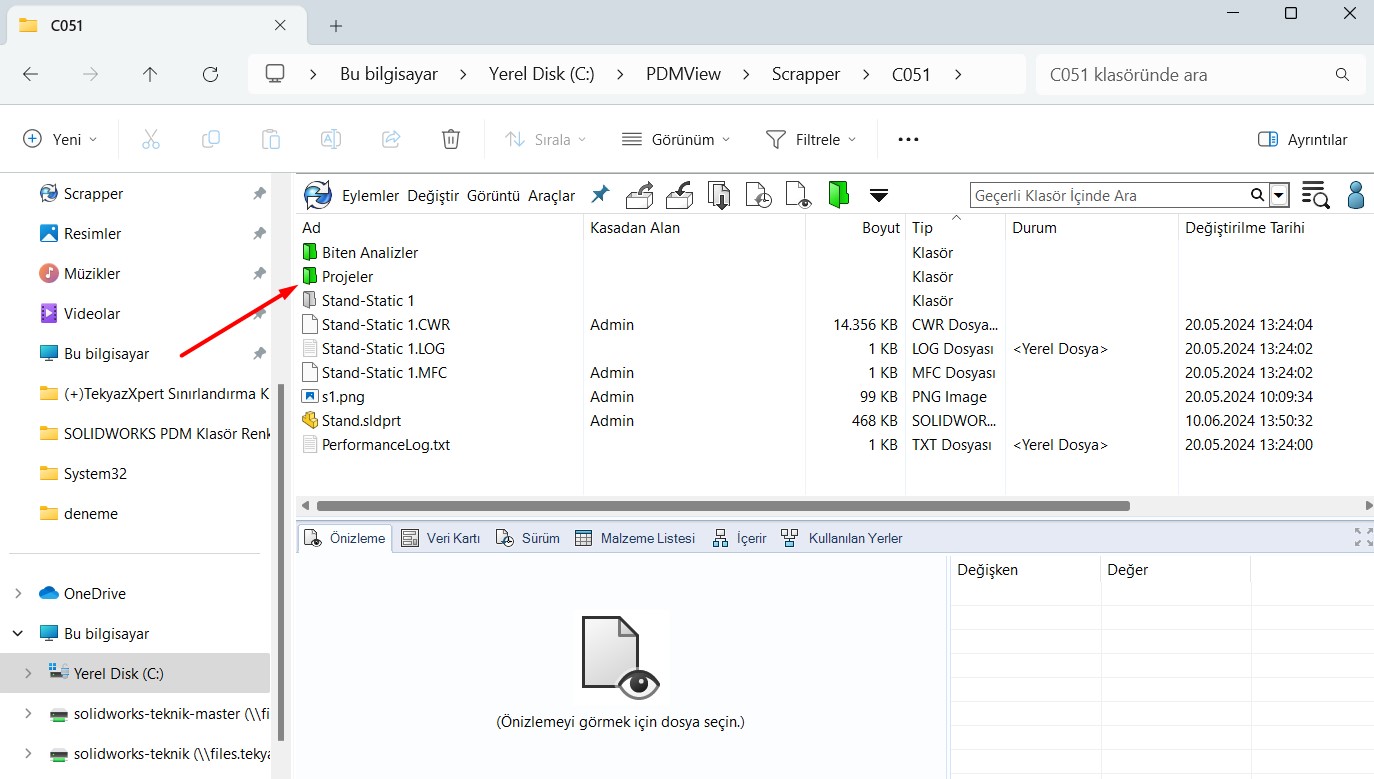Open the Araçlar menu

(x=552, y=195)
